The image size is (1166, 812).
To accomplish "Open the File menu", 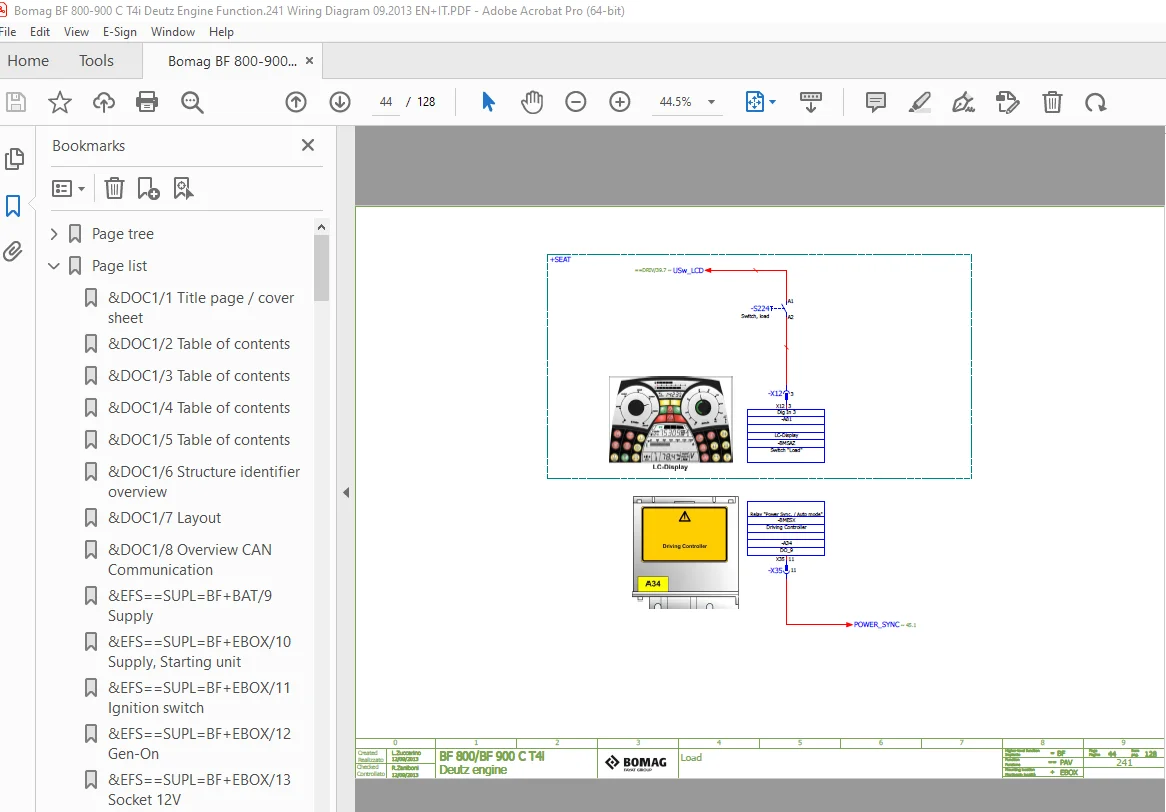I will (x=7, y=32).
